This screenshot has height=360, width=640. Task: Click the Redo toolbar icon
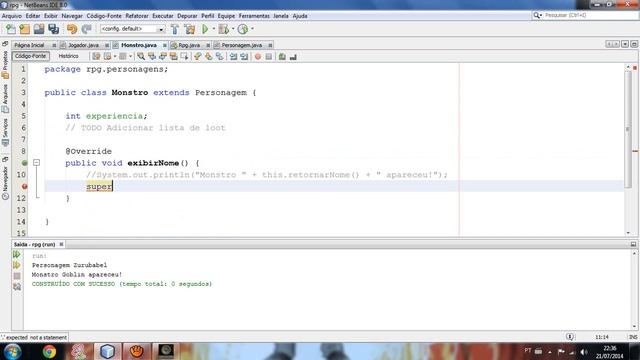pos(86,29)
